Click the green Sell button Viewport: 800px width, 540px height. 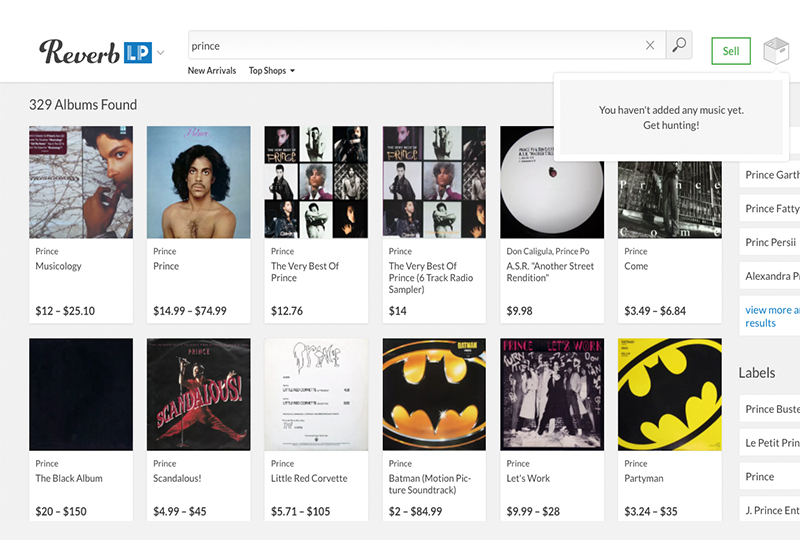click(731, 51)
